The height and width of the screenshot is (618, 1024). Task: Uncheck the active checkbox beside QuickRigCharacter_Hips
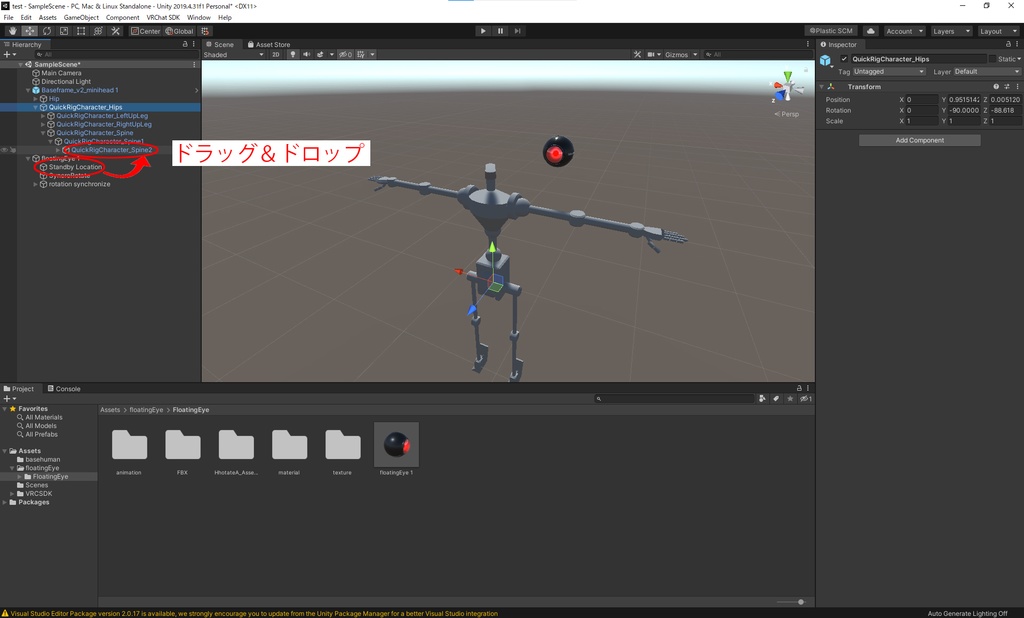(844, 59)
